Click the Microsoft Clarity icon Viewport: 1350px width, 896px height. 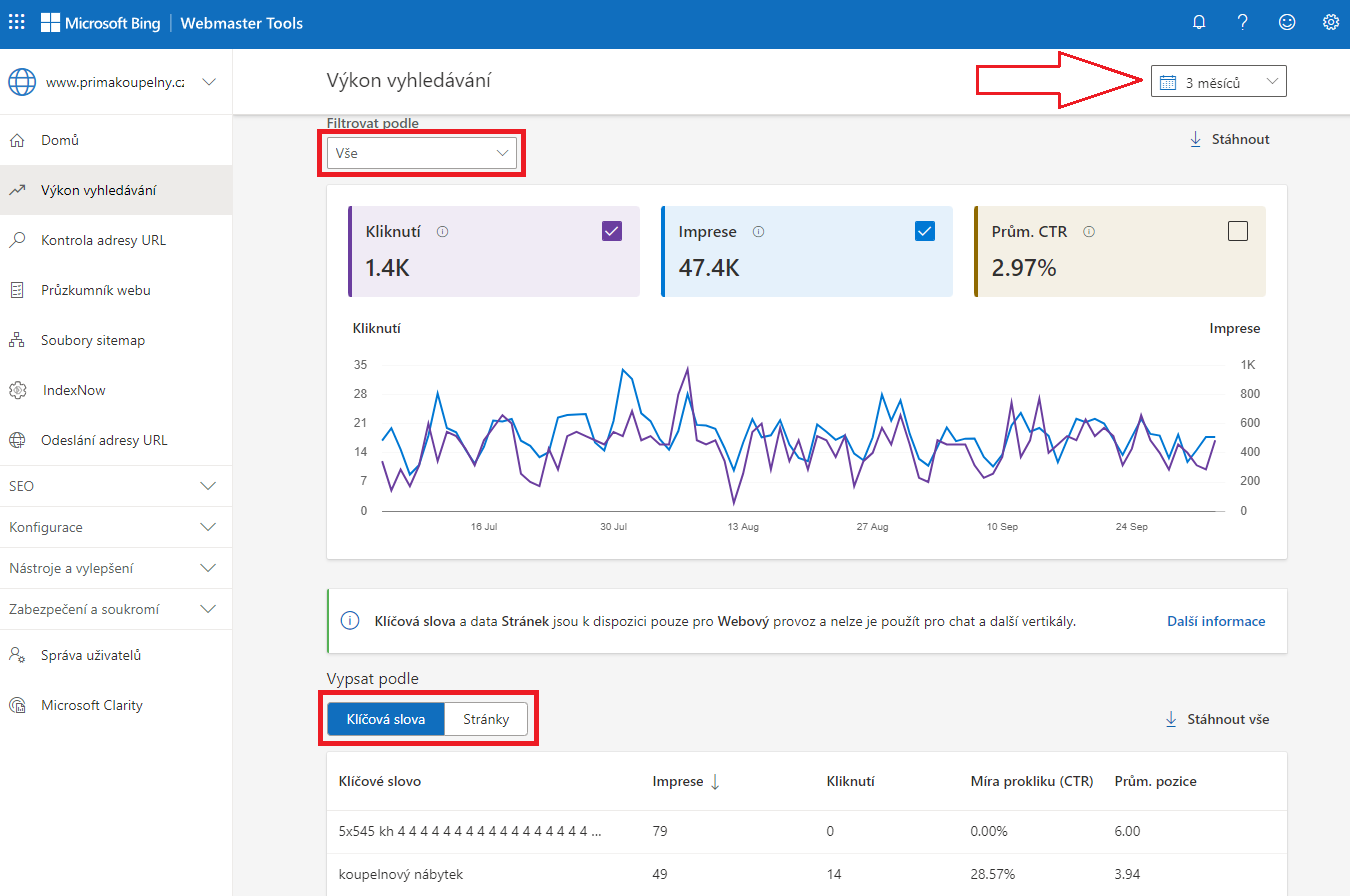[x=17, y=705]
